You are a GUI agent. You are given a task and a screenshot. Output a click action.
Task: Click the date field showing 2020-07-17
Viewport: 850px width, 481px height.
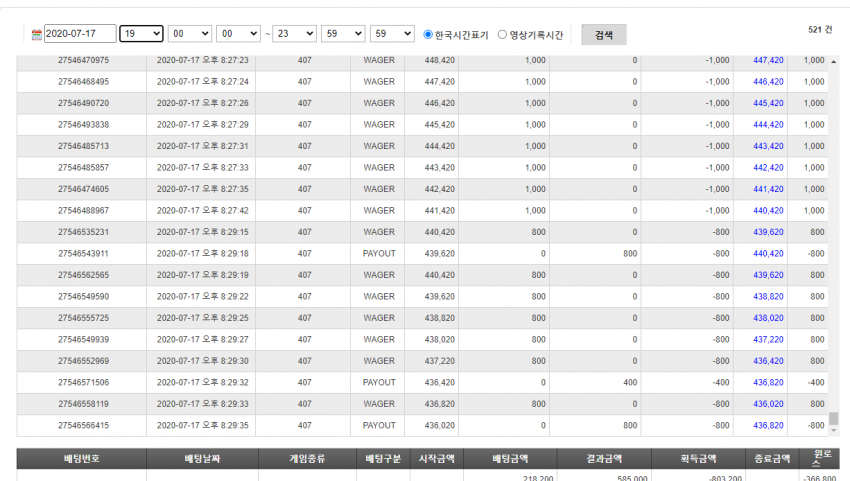(80, 34)
